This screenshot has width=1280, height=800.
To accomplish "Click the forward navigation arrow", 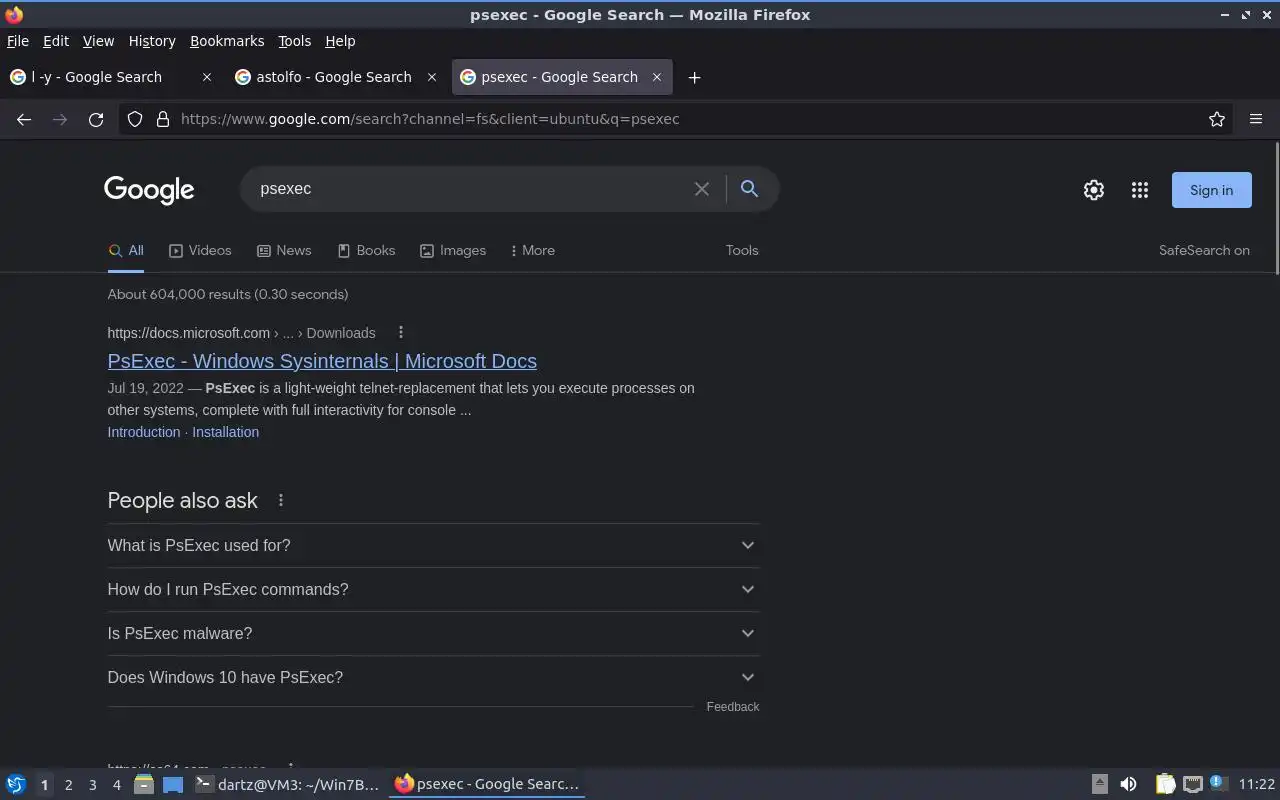I will [60, 119].
